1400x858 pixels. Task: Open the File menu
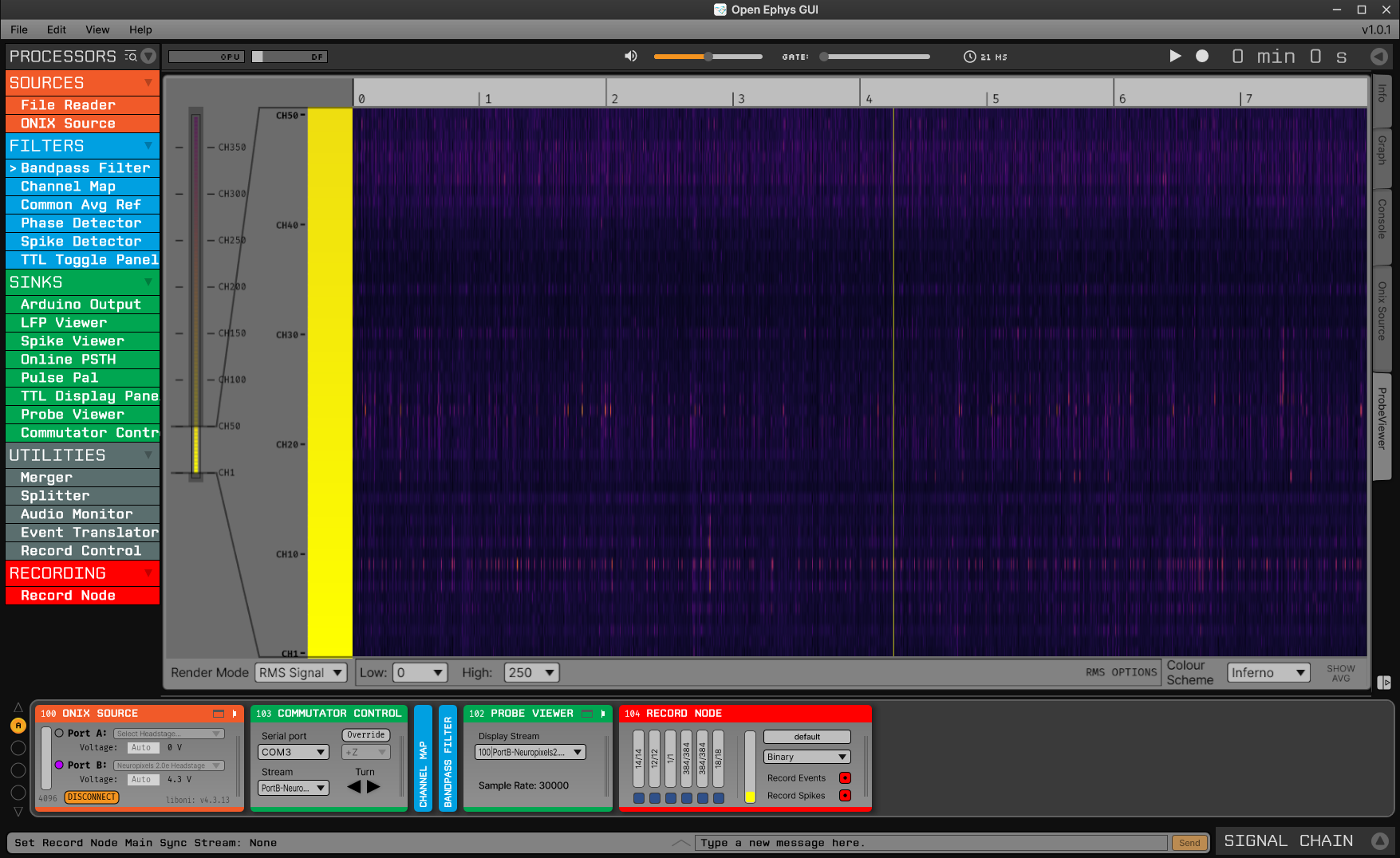coord(18,30)
